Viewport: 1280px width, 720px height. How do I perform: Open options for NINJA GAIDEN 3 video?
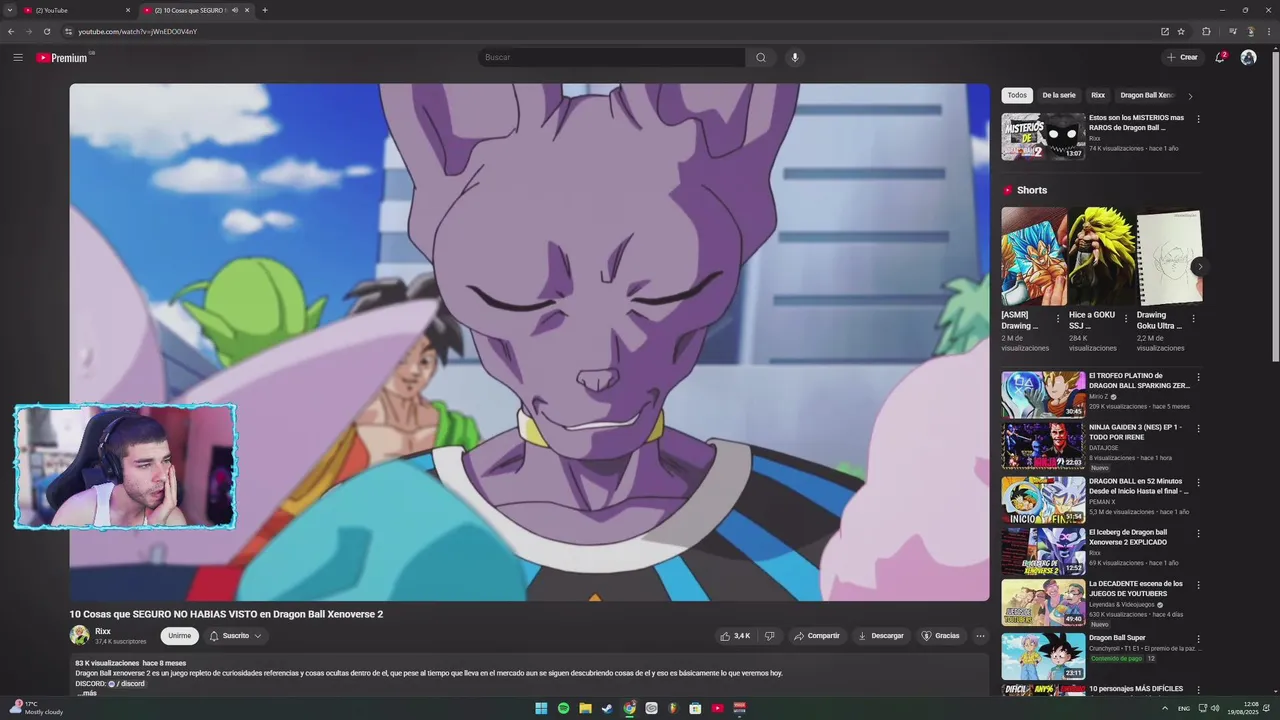click(1198, 429)
